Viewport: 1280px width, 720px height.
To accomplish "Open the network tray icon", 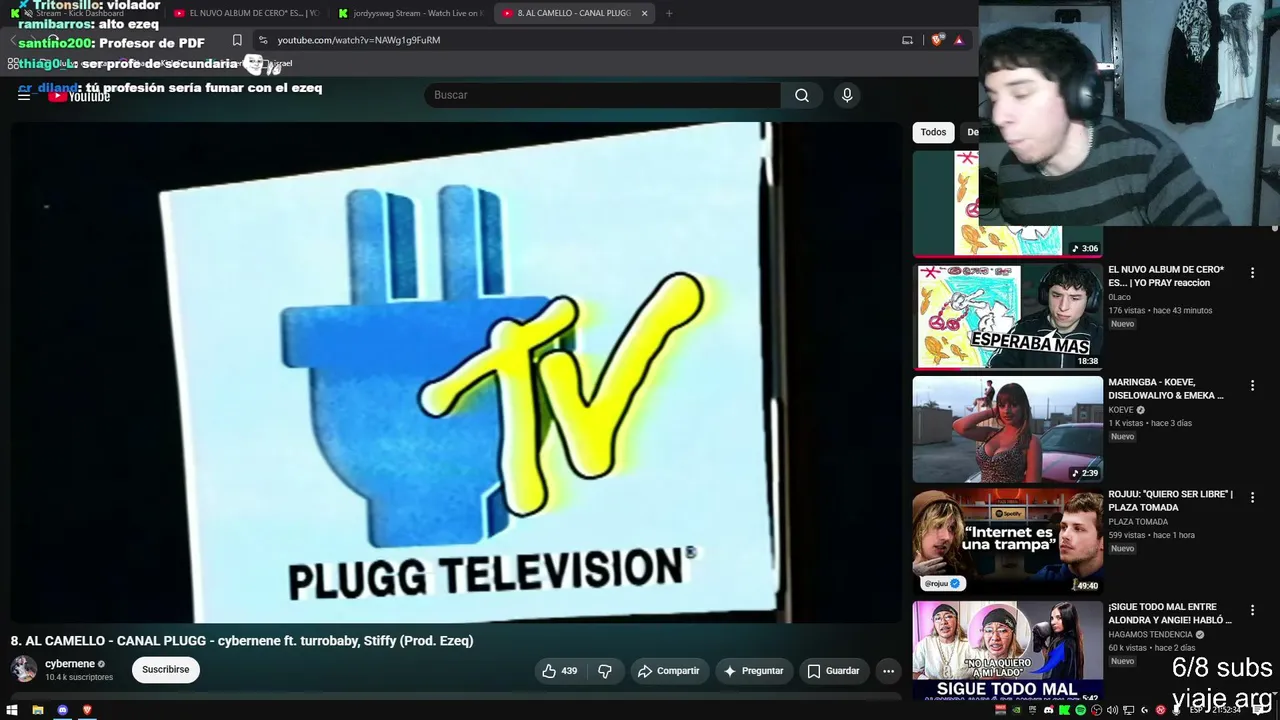I will click(x=1129, y=710).
